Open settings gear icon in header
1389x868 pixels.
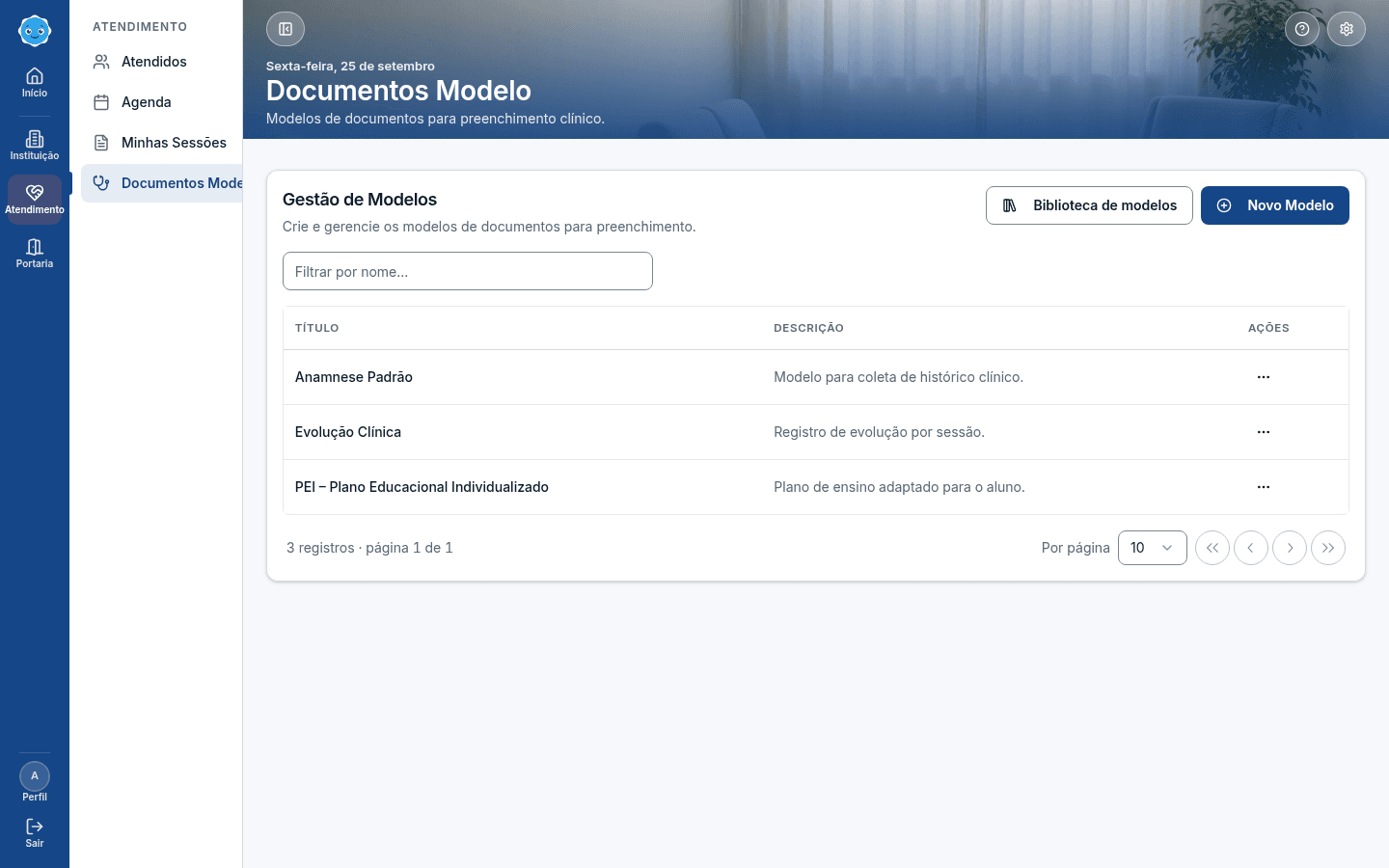tap(1347, 29)
